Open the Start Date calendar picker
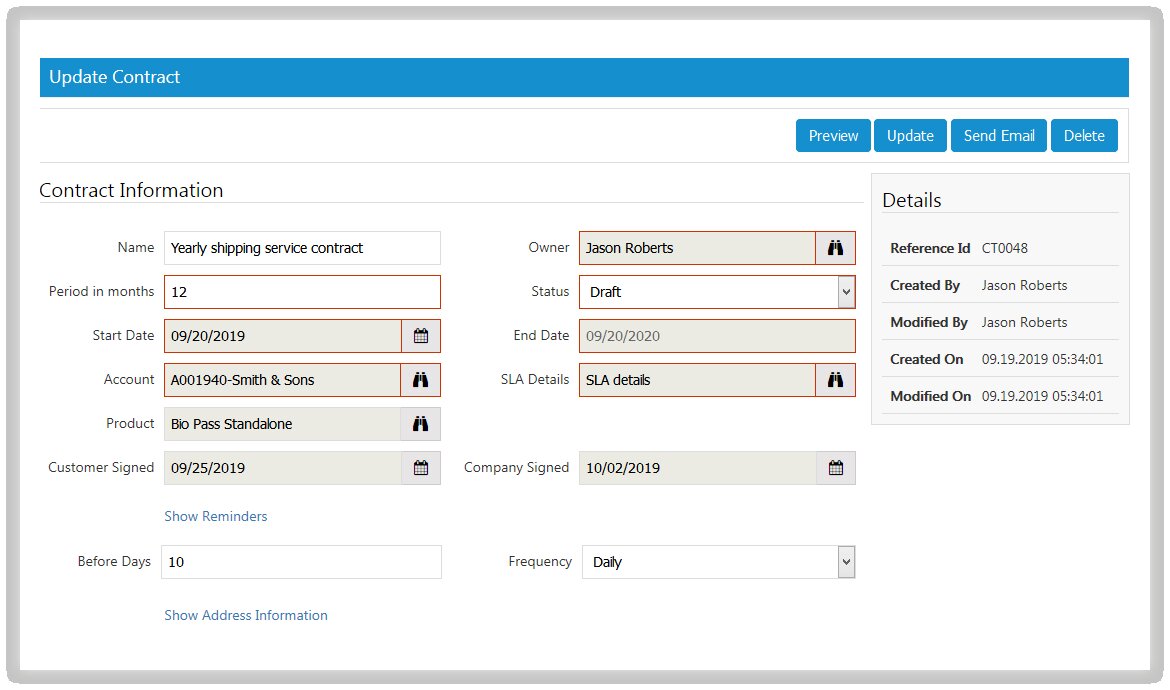Screen dimensions: 1170x690 [x=421, y=336]
